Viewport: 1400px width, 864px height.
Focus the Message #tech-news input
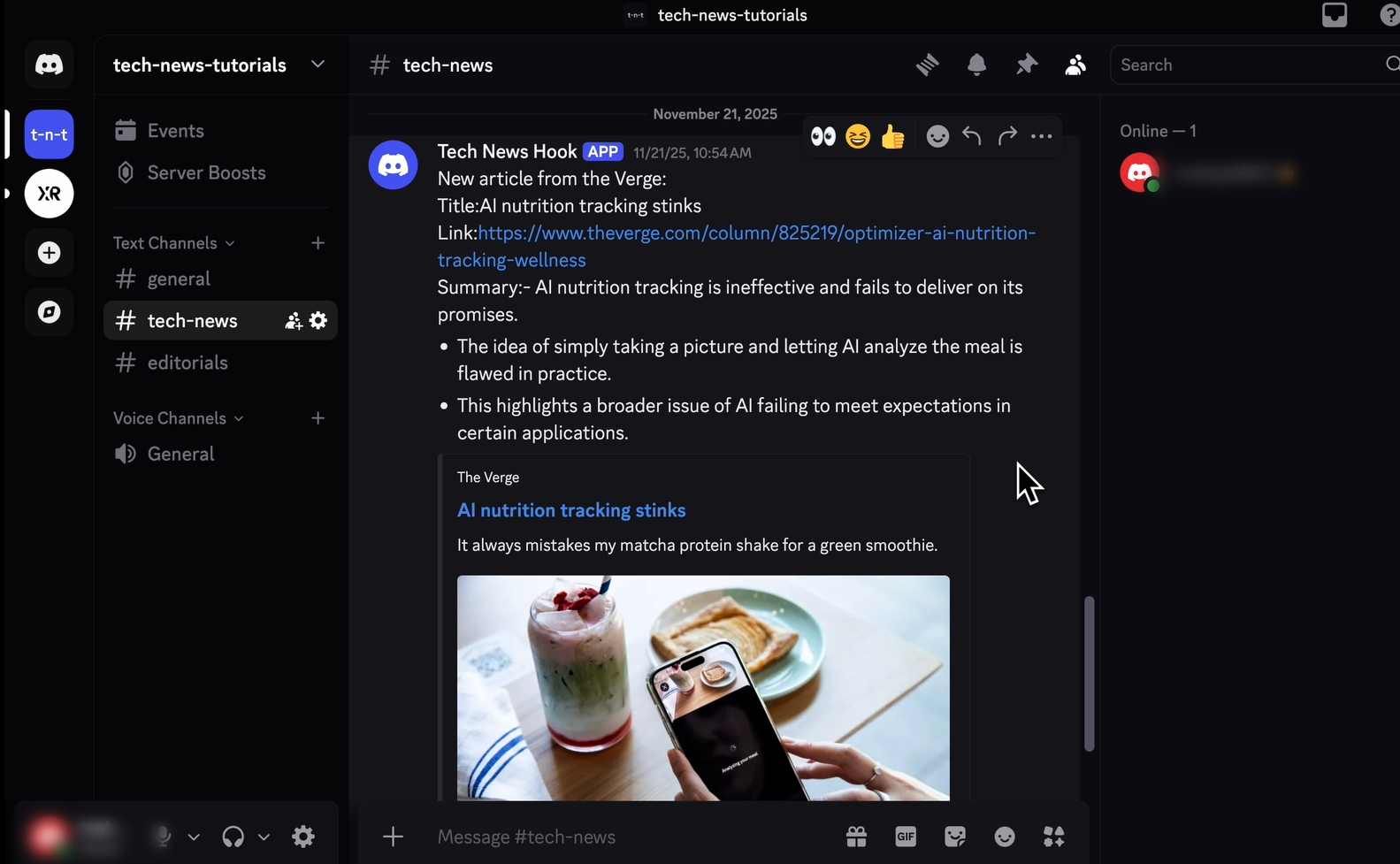[632, 837]
